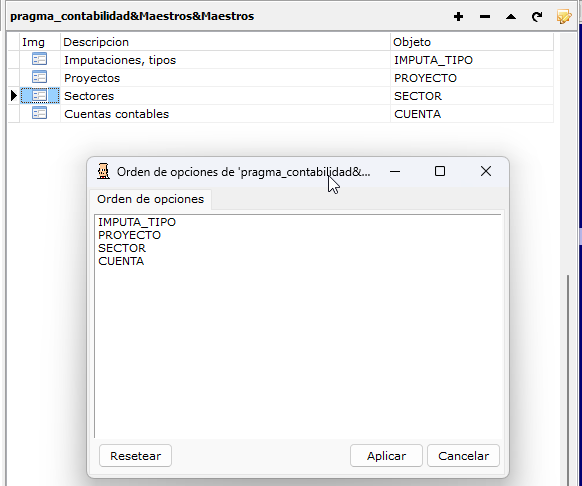The image size is (582, 486).
Task: Click the 'Descripcion' column header
Action: tap(225, 42)
